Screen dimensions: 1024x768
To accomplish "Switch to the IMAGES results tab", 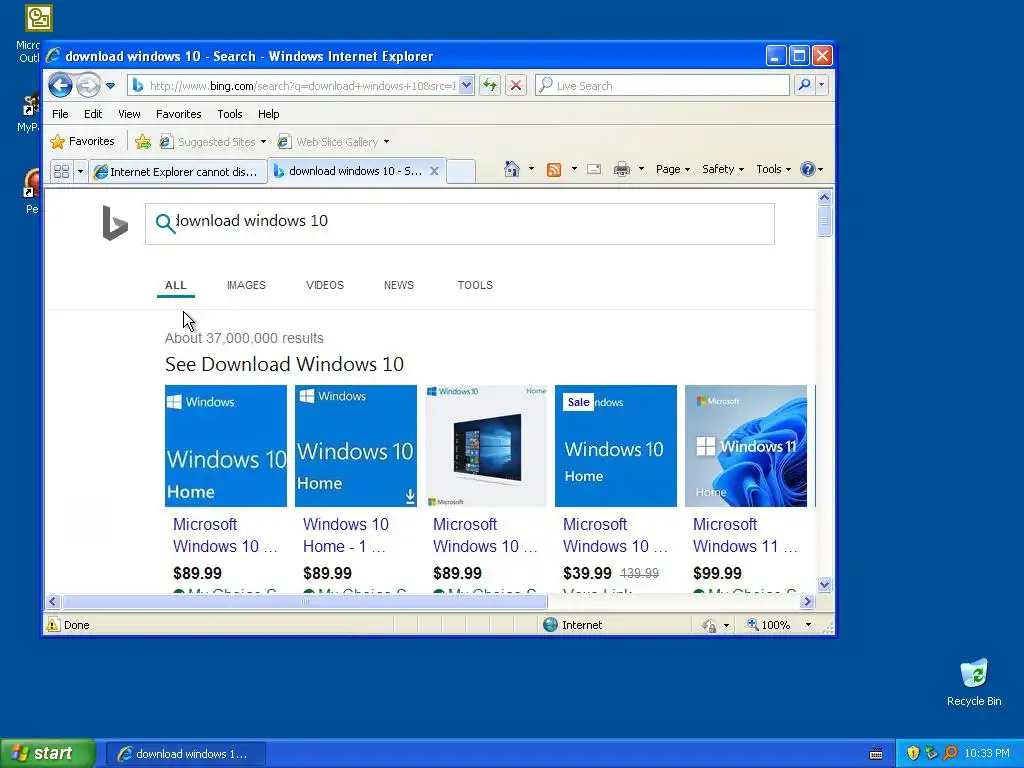I will [246, 285].
